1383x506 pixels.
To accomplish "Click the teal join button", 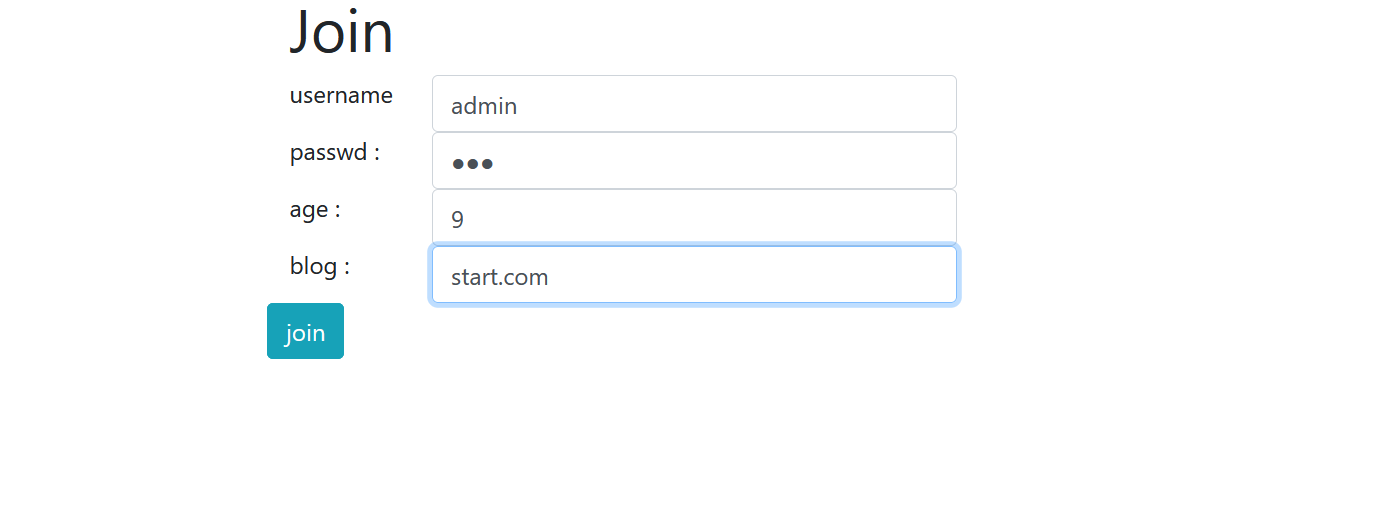I will 305,331.
